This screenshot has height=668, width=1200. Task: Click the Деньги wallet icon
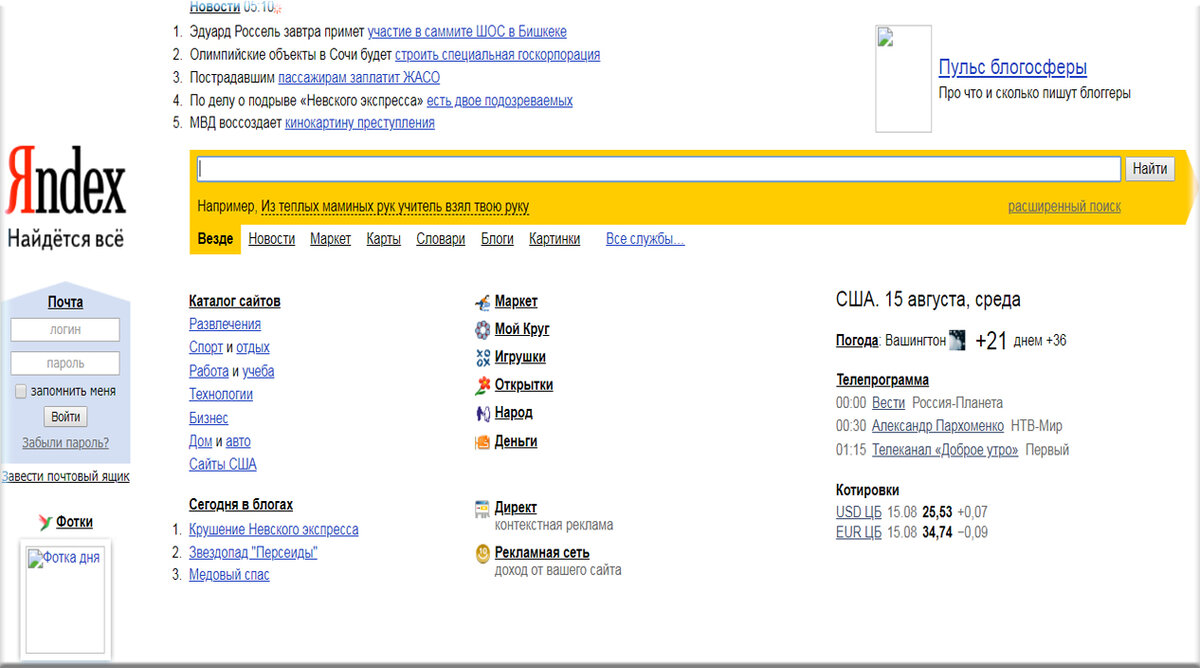coord(483,441)
